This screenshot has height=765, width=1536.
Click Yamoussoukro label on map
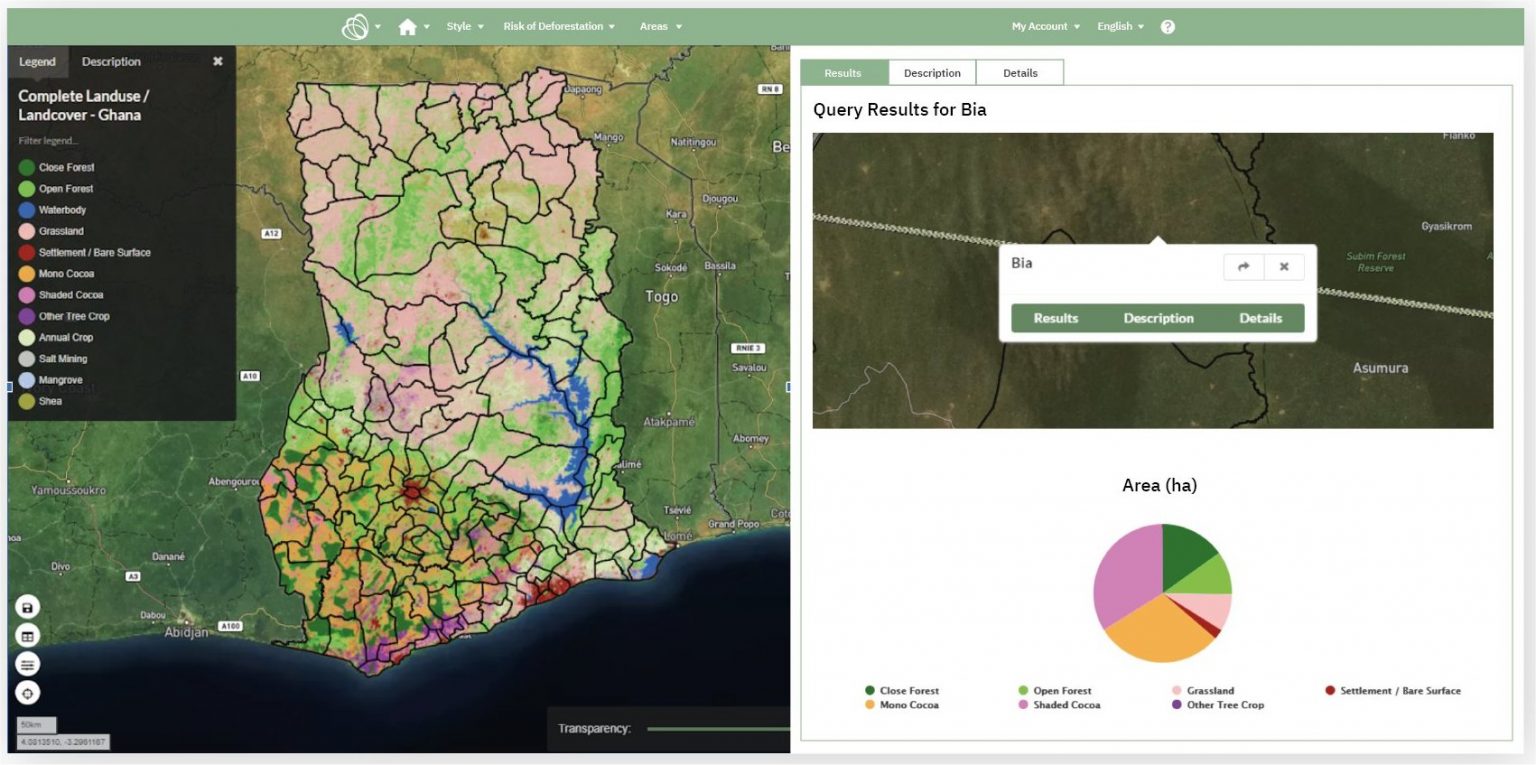click(x=69, y=491)
